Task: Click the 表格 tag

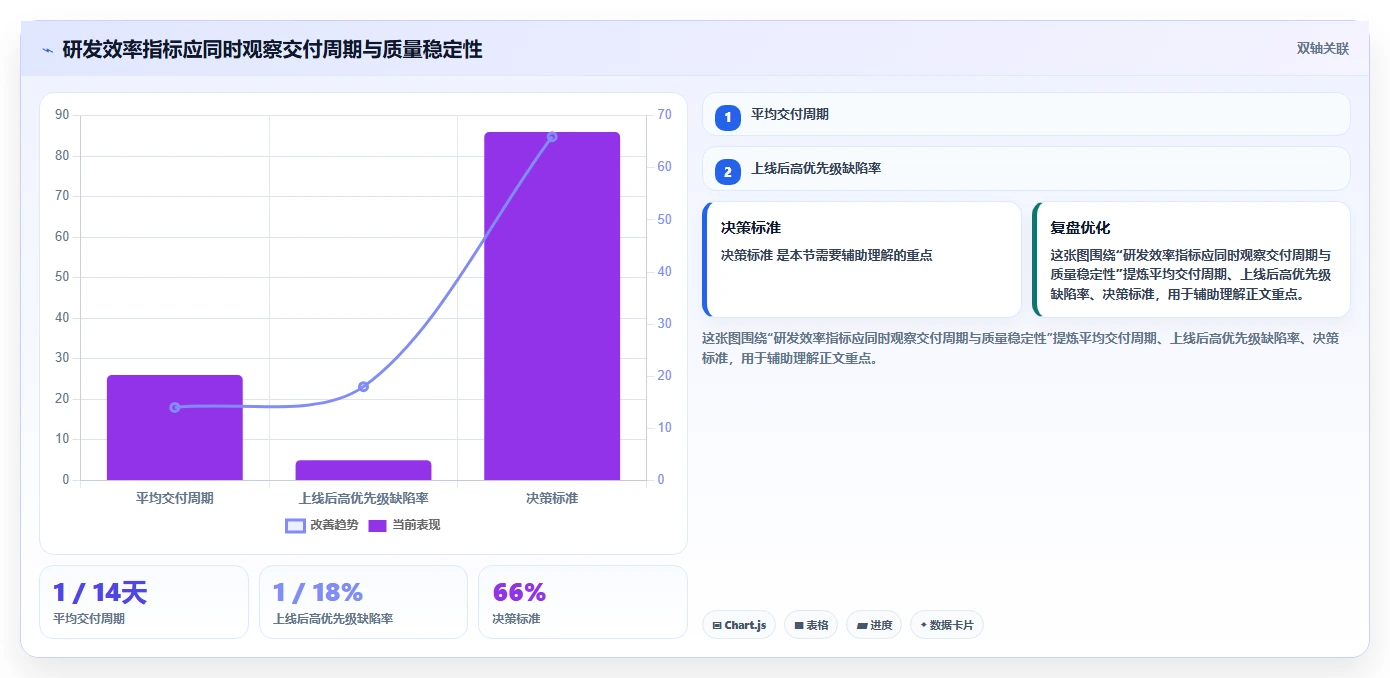Action: [811, 625]
